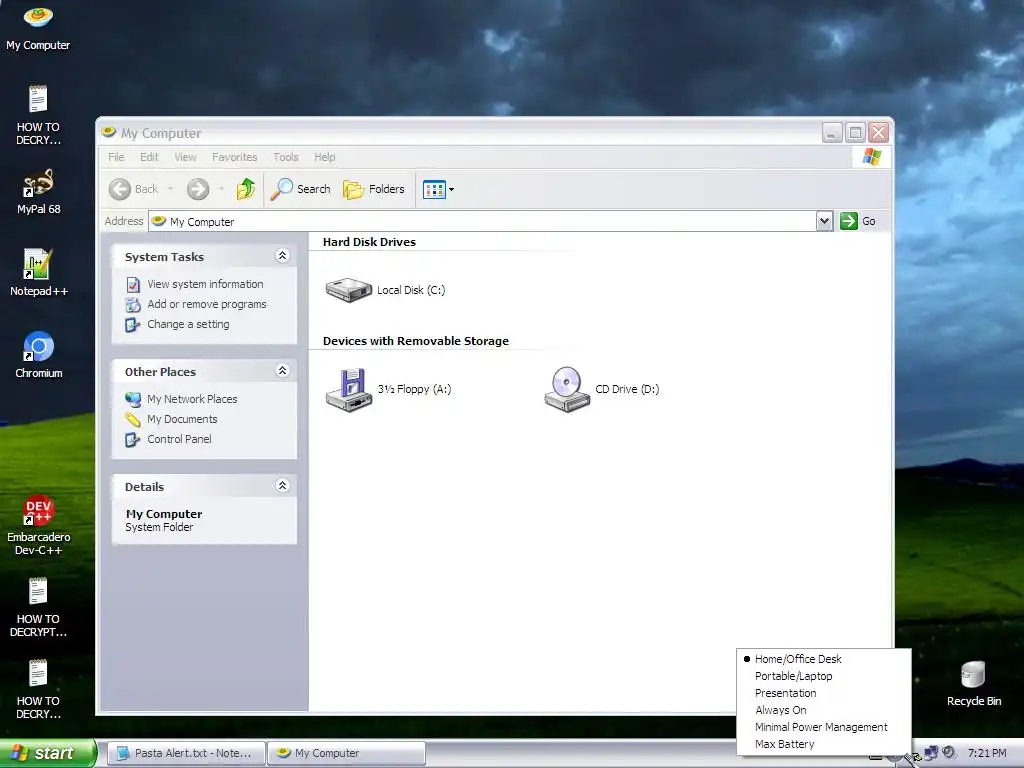Click the system tray clock
The image size is (1024, 768).
click(x=987, y=753)
